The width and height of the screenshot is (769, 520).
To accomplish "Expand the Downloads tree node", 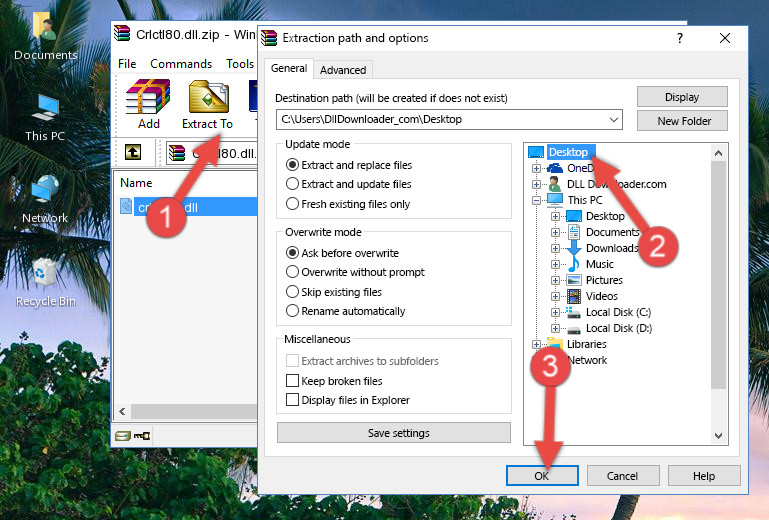I will (x=555, y=248).
